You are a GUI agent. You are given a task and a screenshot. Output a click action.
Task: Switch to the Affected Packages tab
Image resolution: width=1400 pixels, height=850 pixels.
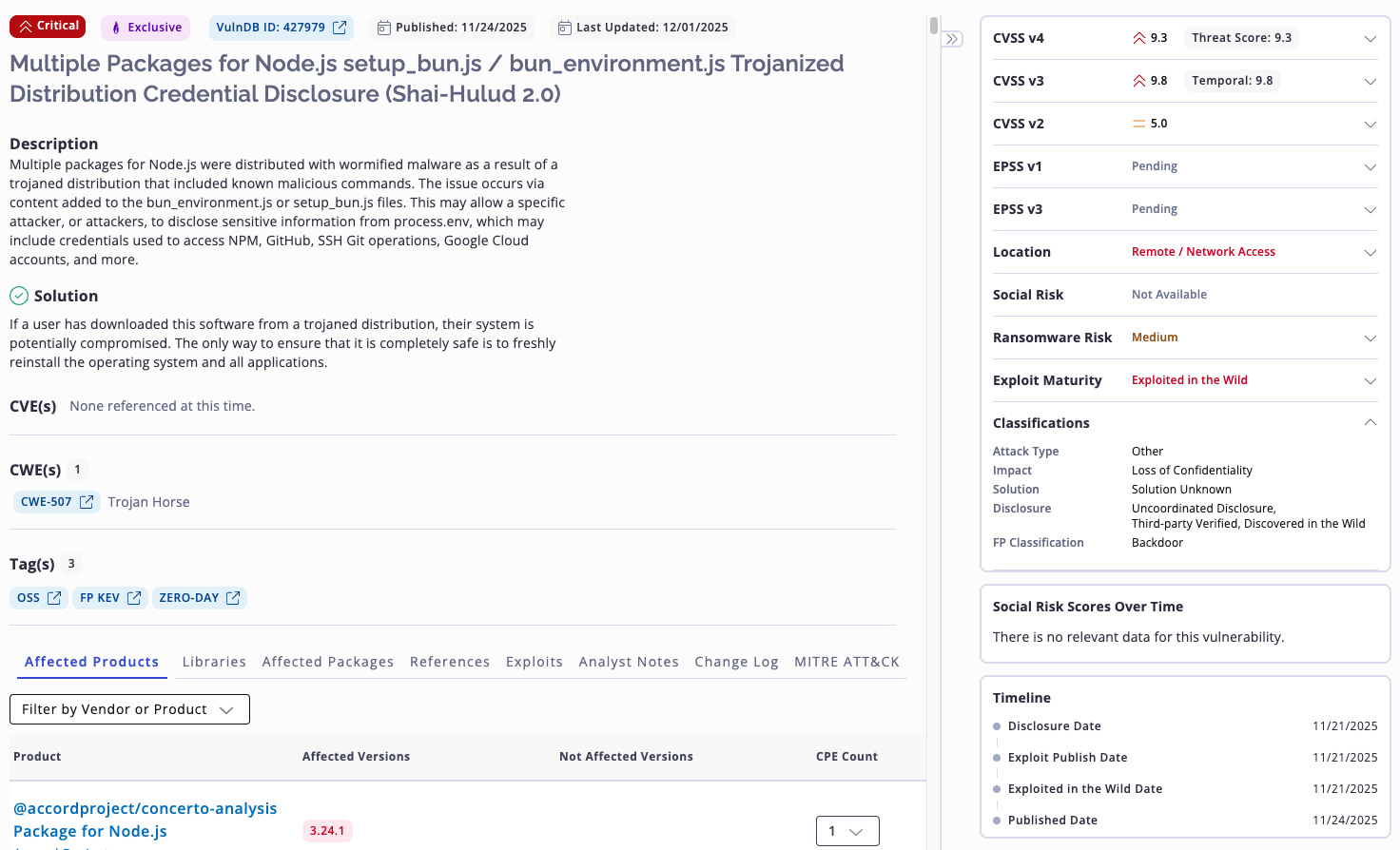[x=327, y=662]
